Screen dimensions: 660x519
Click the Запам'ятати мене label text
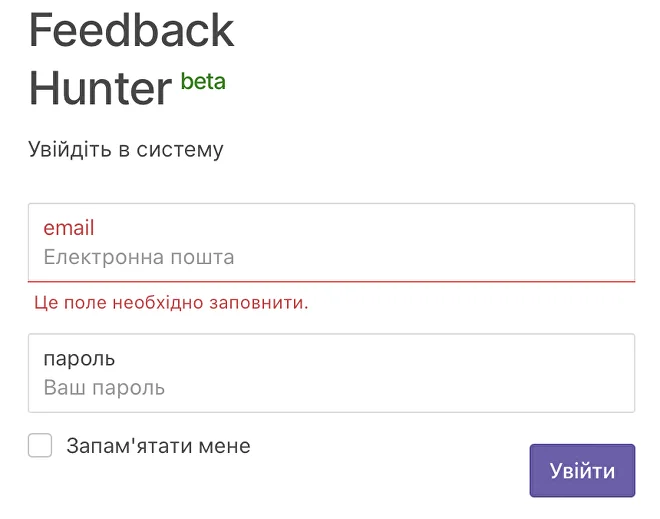point(158,446)
